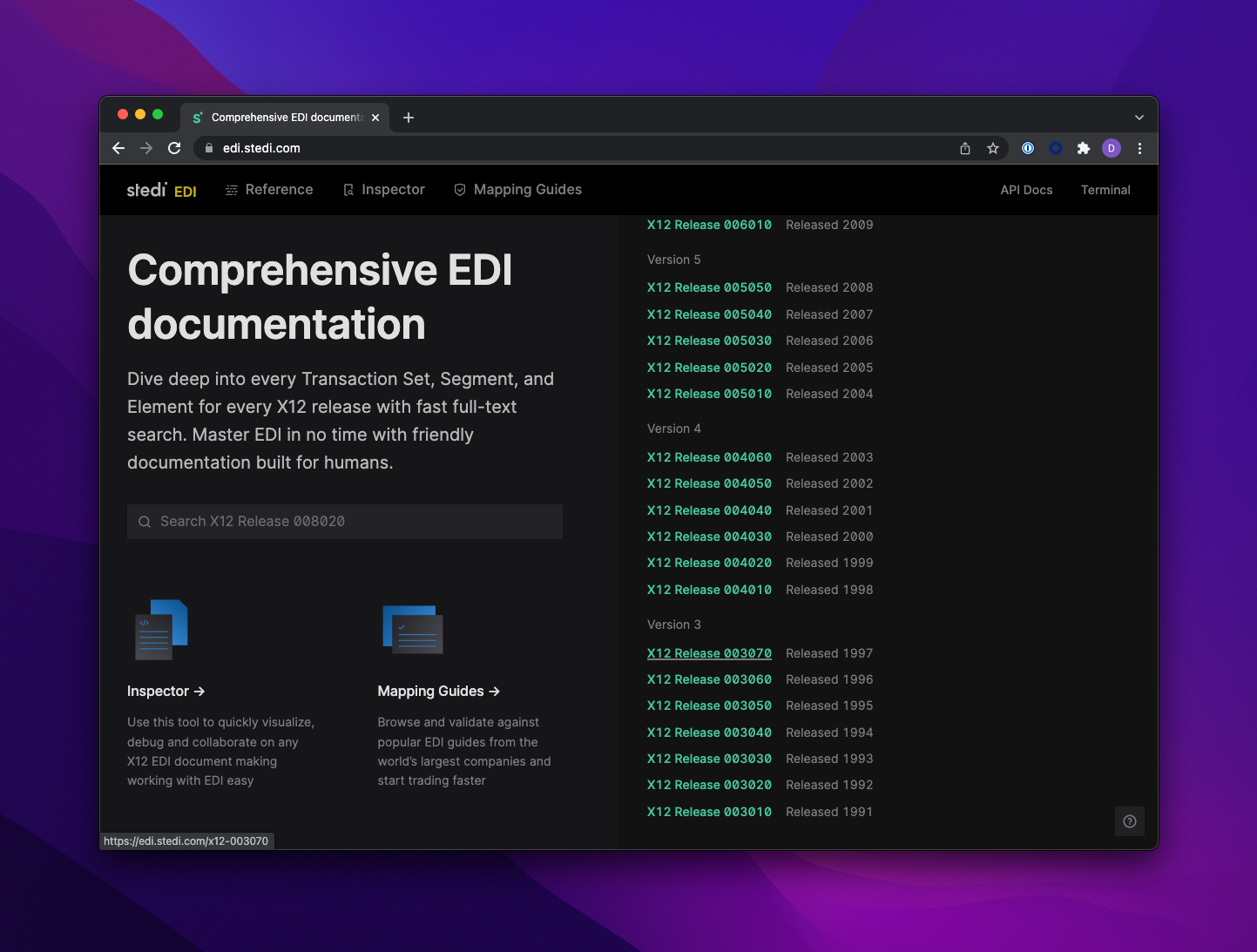Open the Reference nav item
The height and width of the screenshot is (952, 1257).
pos(269,190)
